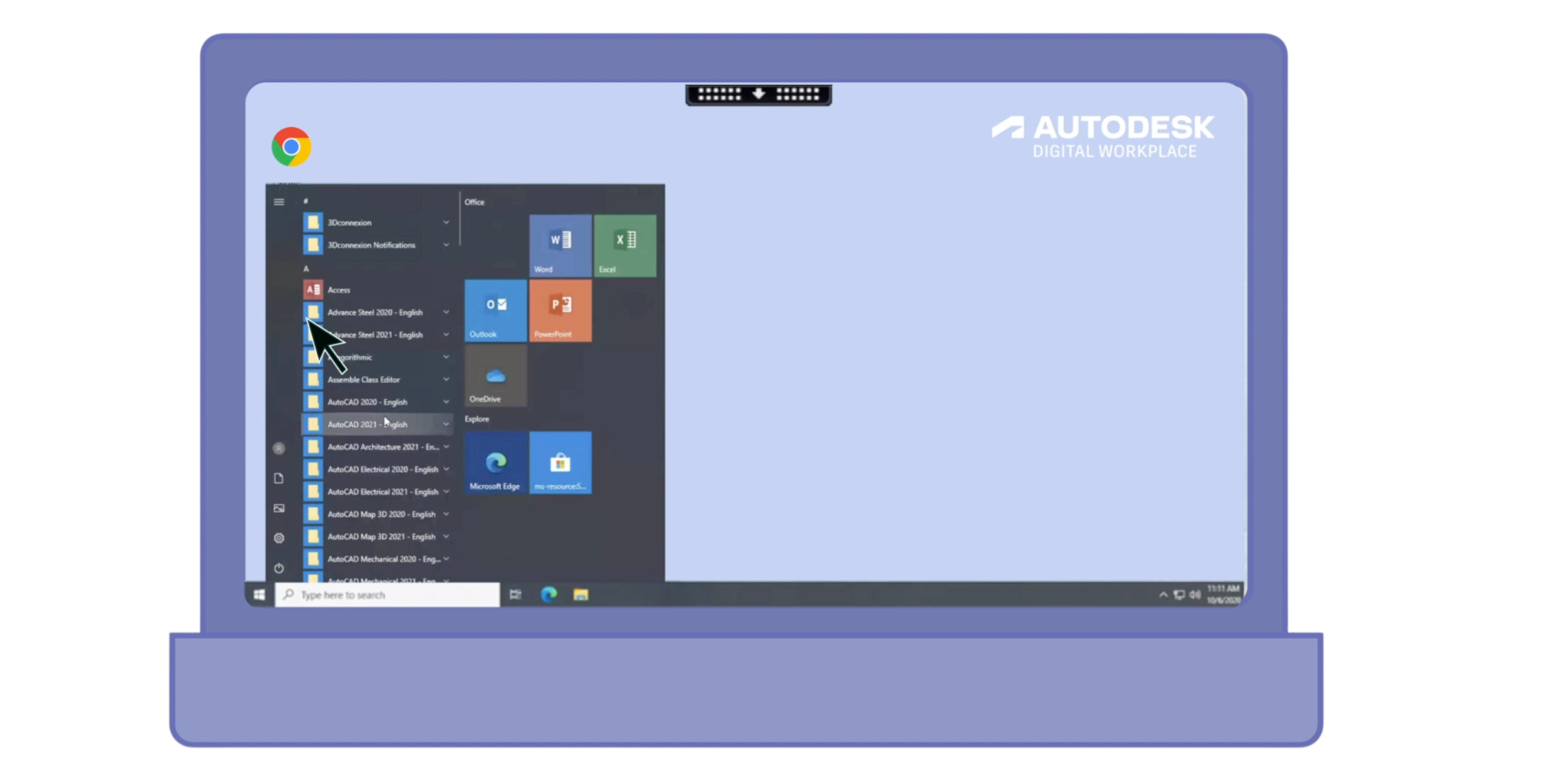Open the Excel tile
The image size is (1568, 782).
coord(625,246)
